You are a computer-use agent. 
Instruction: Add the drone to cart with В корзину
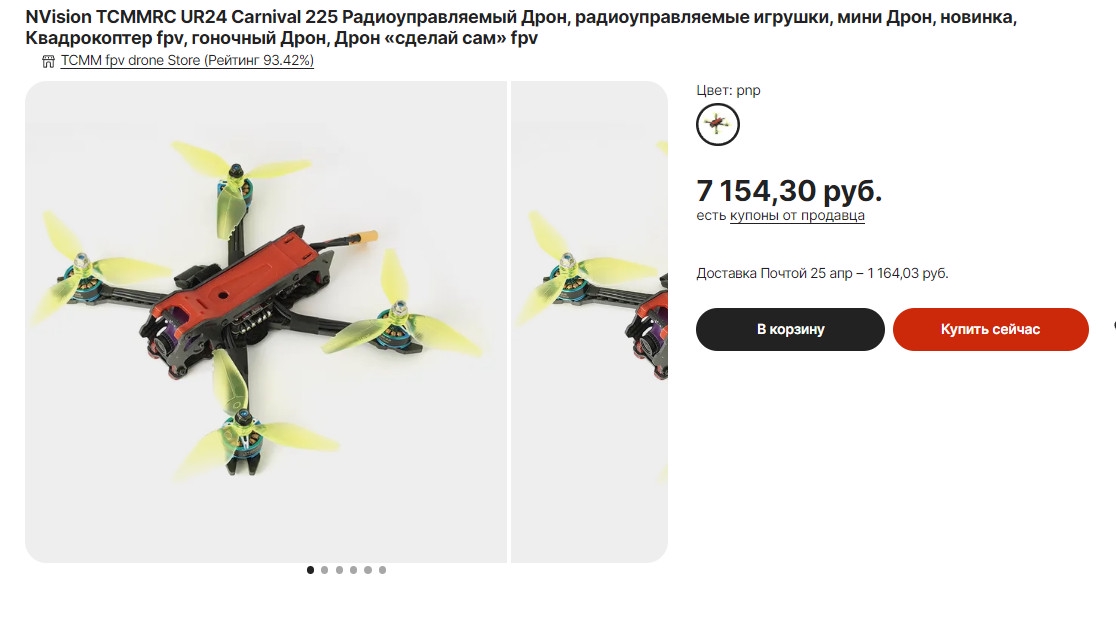(790, 329)
